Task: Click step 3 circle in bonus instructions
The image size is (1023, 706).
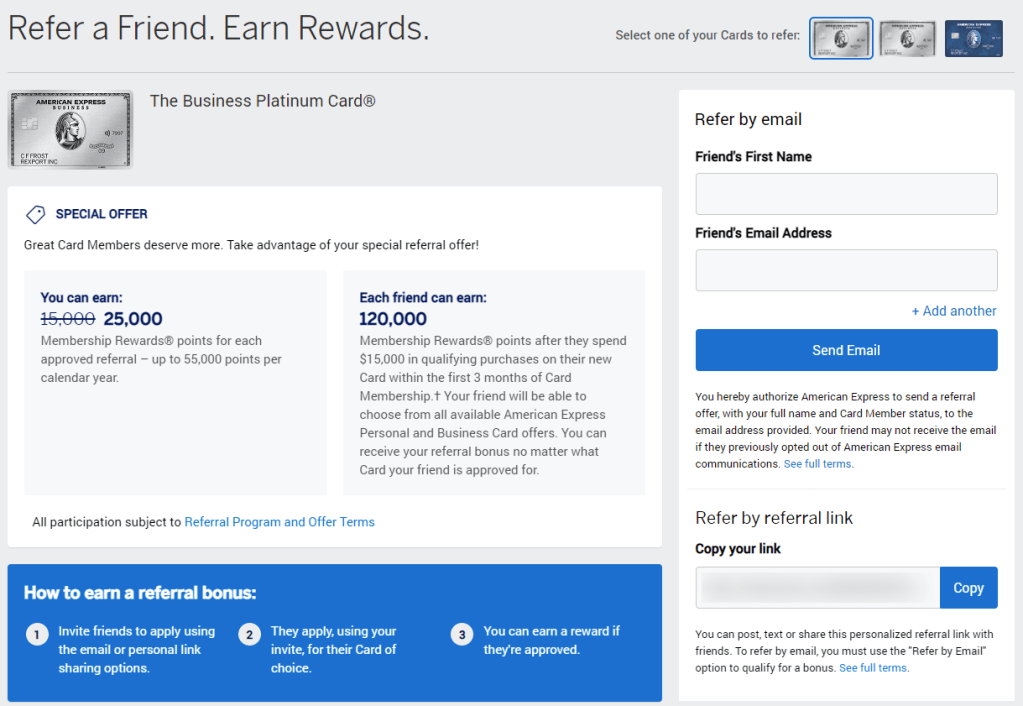Action: [462, 634]
